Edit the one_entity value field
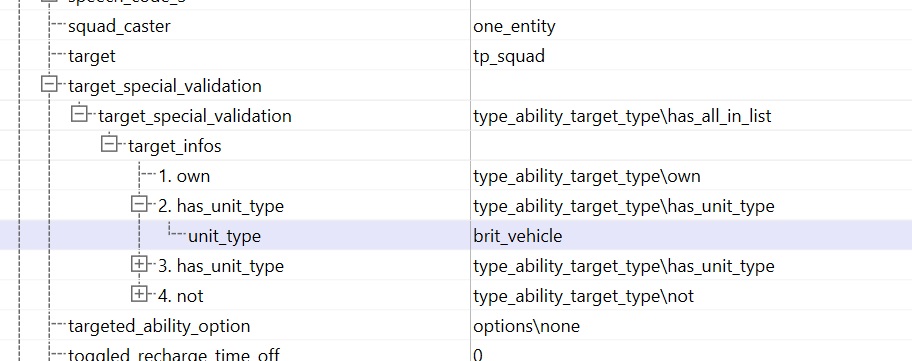Viewport: 912px width, 361px height. pyautogui.click(x=691, y=26)
